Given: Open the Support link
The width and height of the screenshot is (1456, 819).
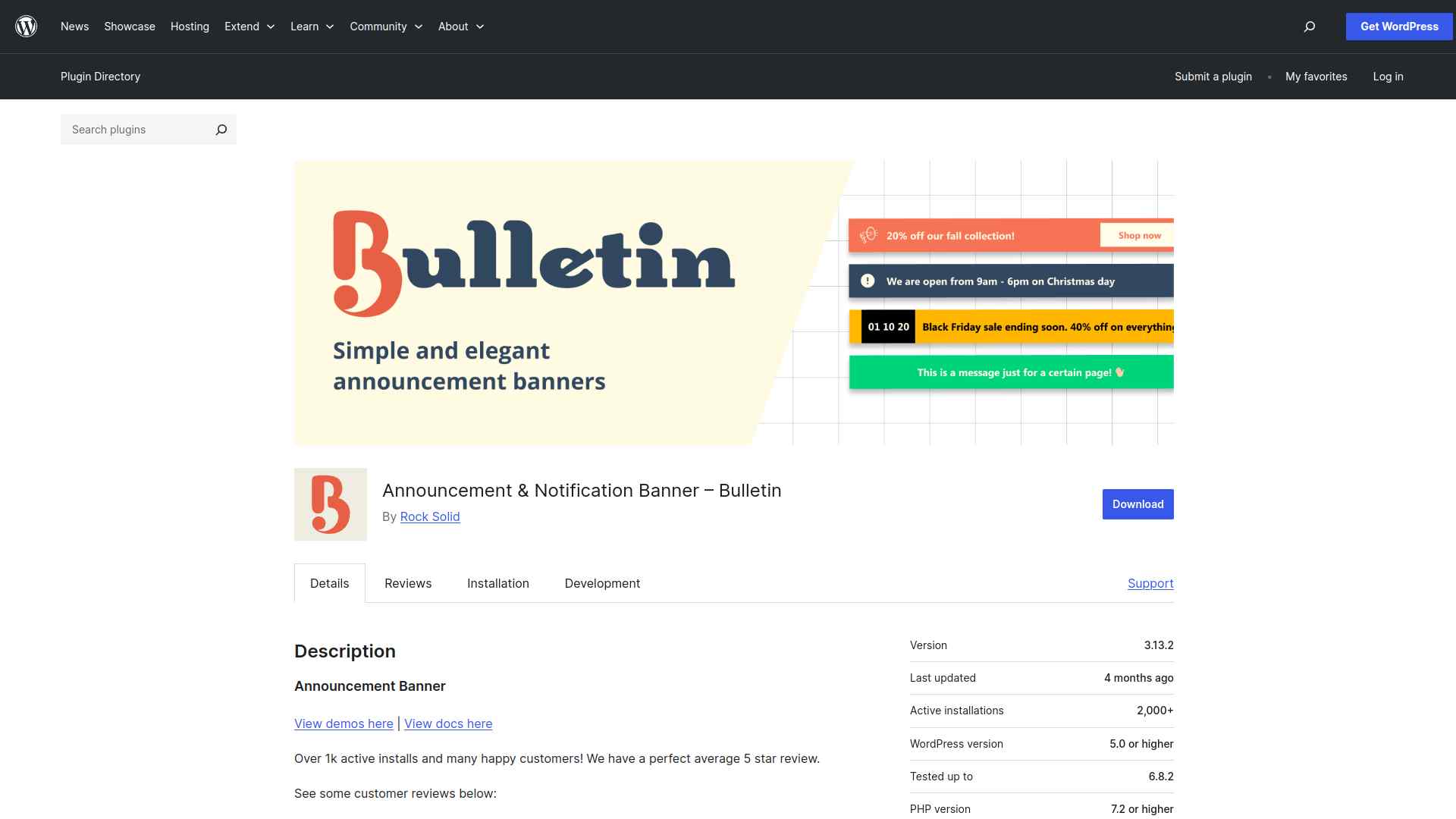Looking at the screenshot, I should coord(1150,583).
